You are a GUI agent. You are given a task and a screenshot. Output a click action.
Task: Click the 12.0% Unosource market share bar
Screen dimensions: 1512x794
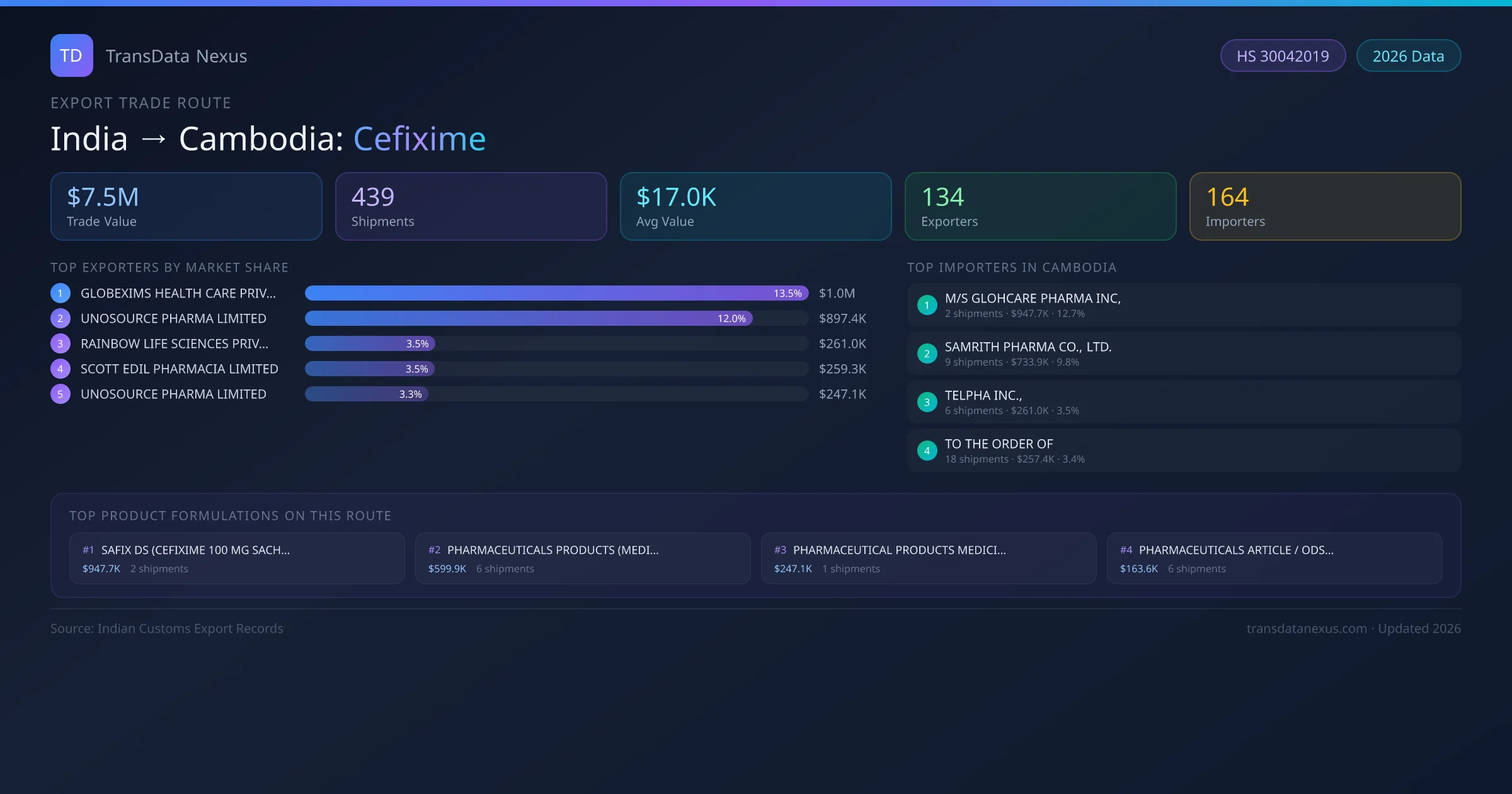coord(528,318)
